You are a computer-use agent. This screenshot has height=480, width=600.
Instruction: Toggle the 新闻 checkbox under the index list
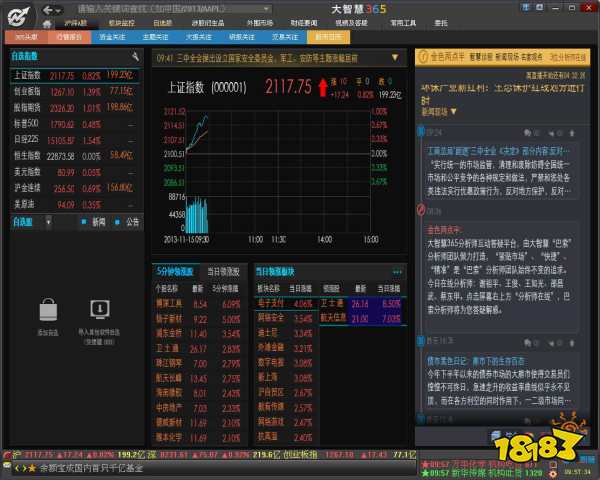(x=85, y=222)
